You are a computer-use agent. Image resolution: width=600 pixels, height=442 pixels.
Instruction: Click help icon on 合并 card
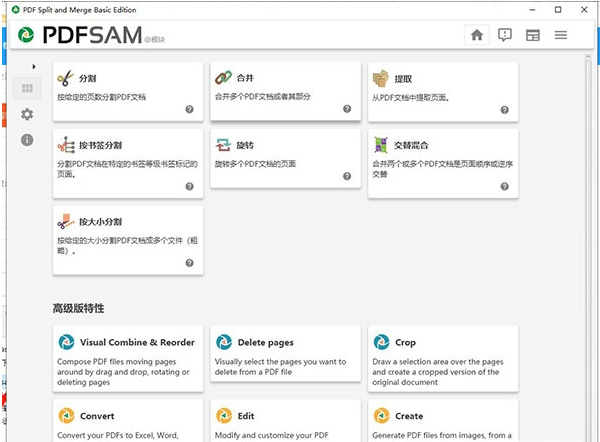pyautogui.click(x=347, y=109)
